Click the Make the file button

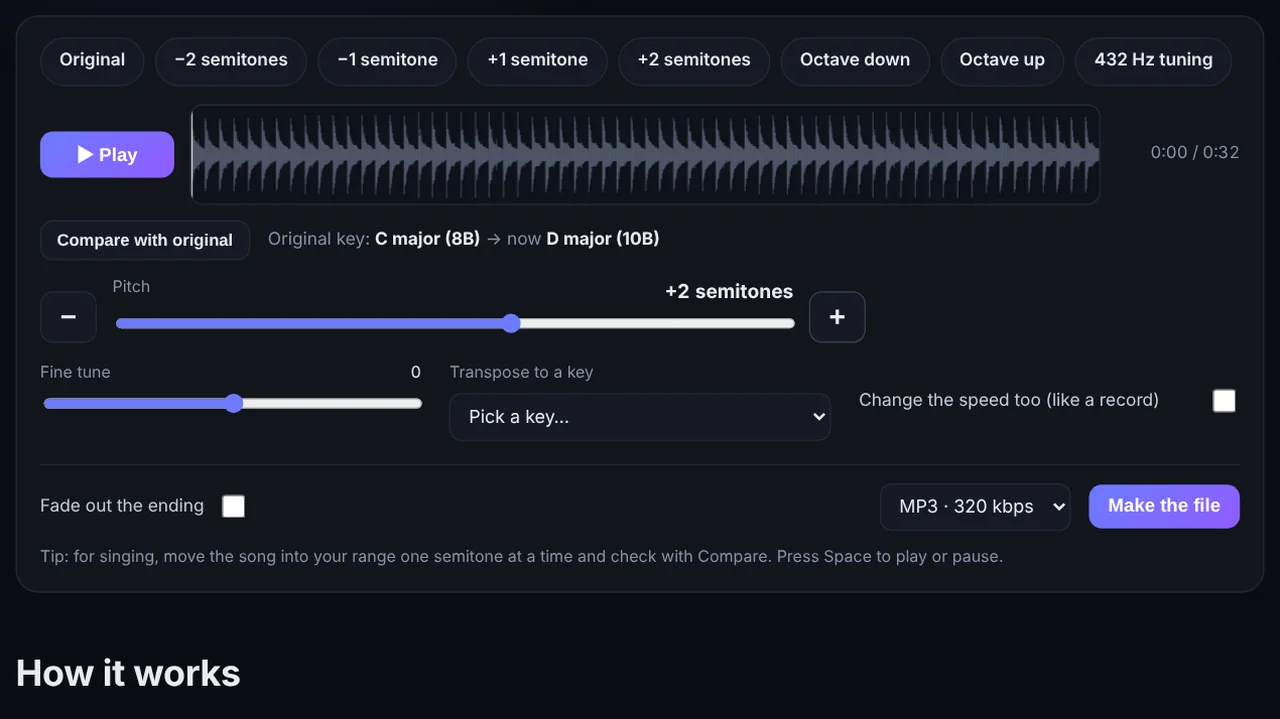coord(1164,506)
